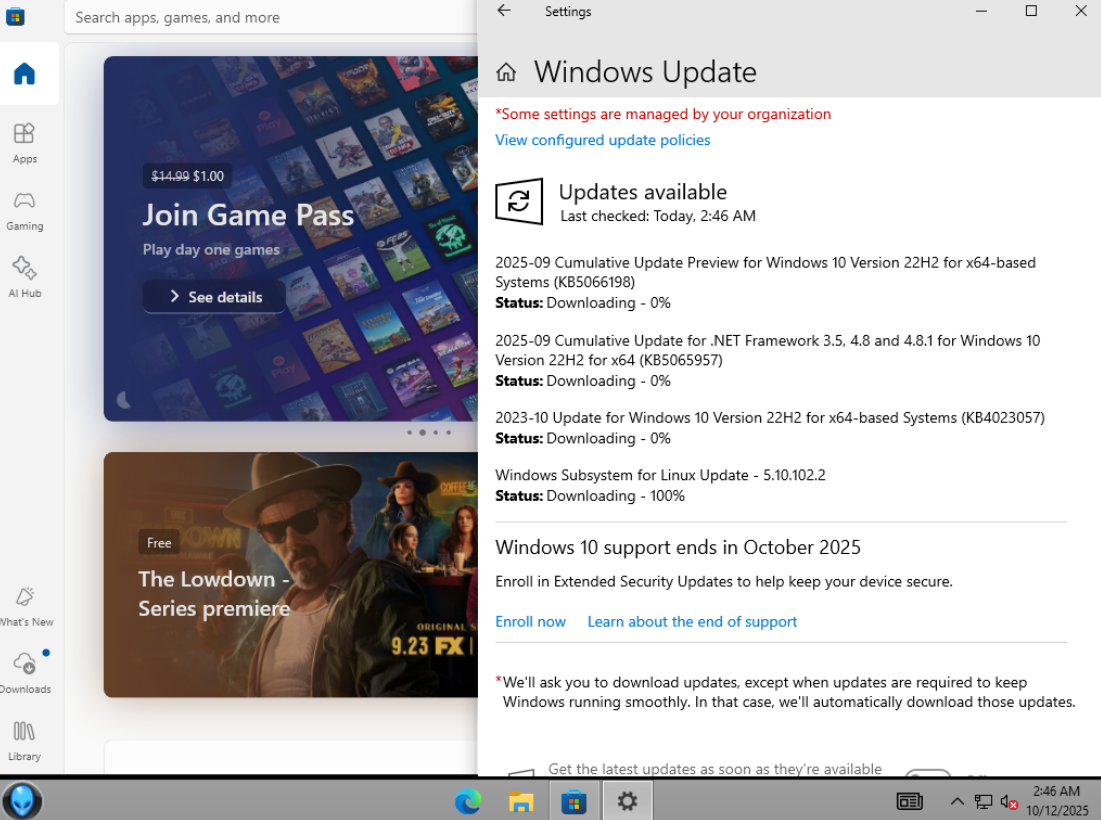
Task: Switch to Settings gear taskbar icon
Action: point(627,801)
